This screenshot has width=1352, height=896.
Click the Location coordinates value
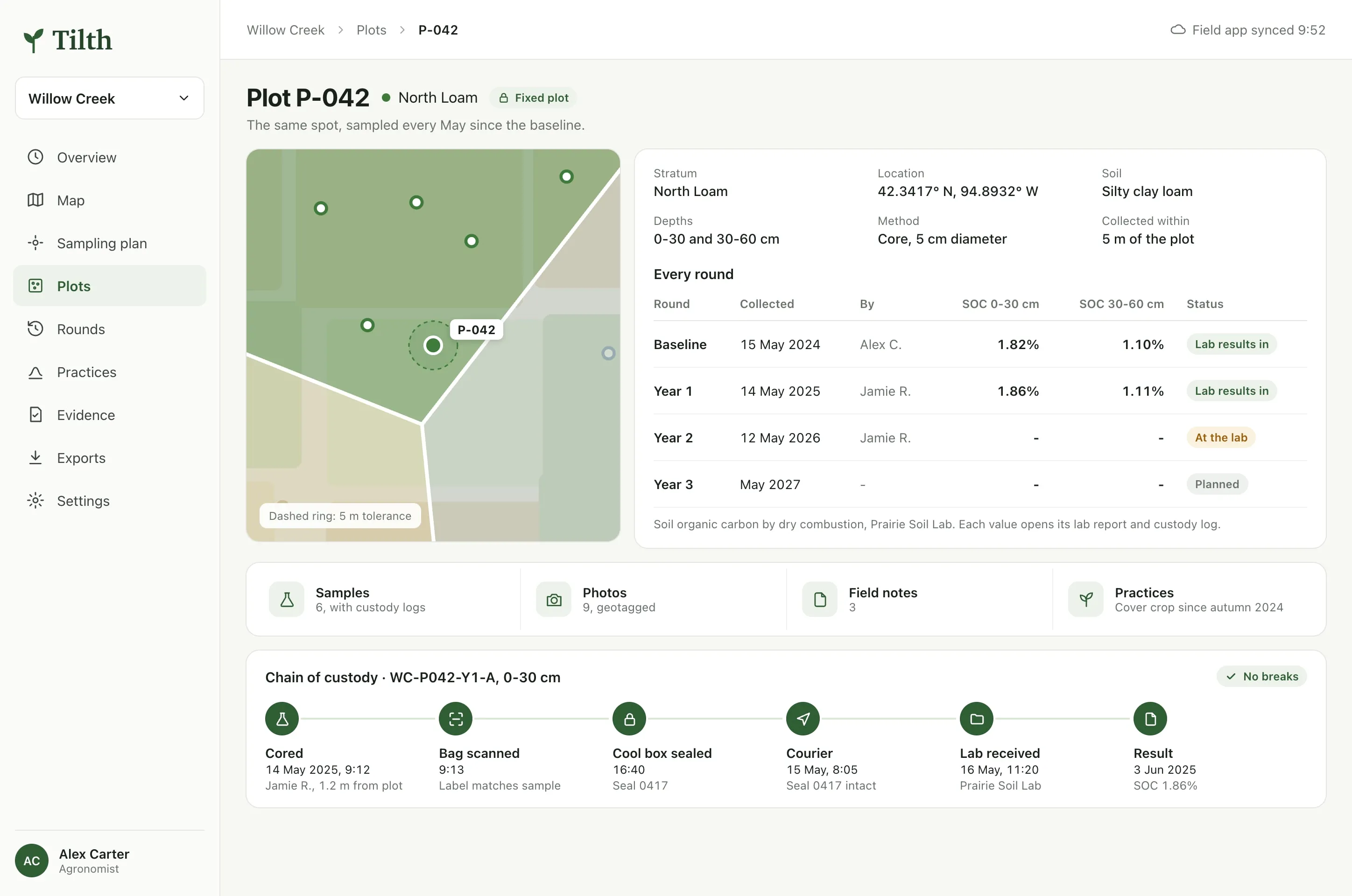[958, 191]
